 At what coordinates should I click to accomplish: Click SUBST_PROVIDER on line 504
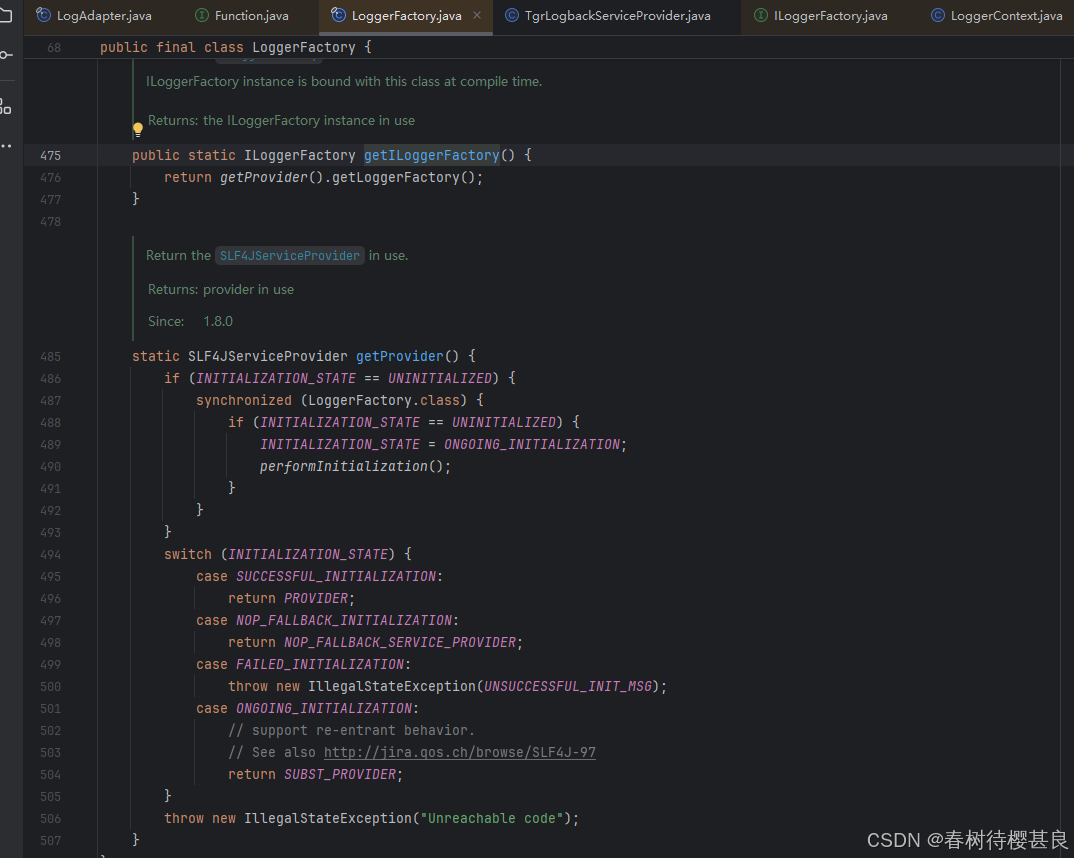pos(340,774)
